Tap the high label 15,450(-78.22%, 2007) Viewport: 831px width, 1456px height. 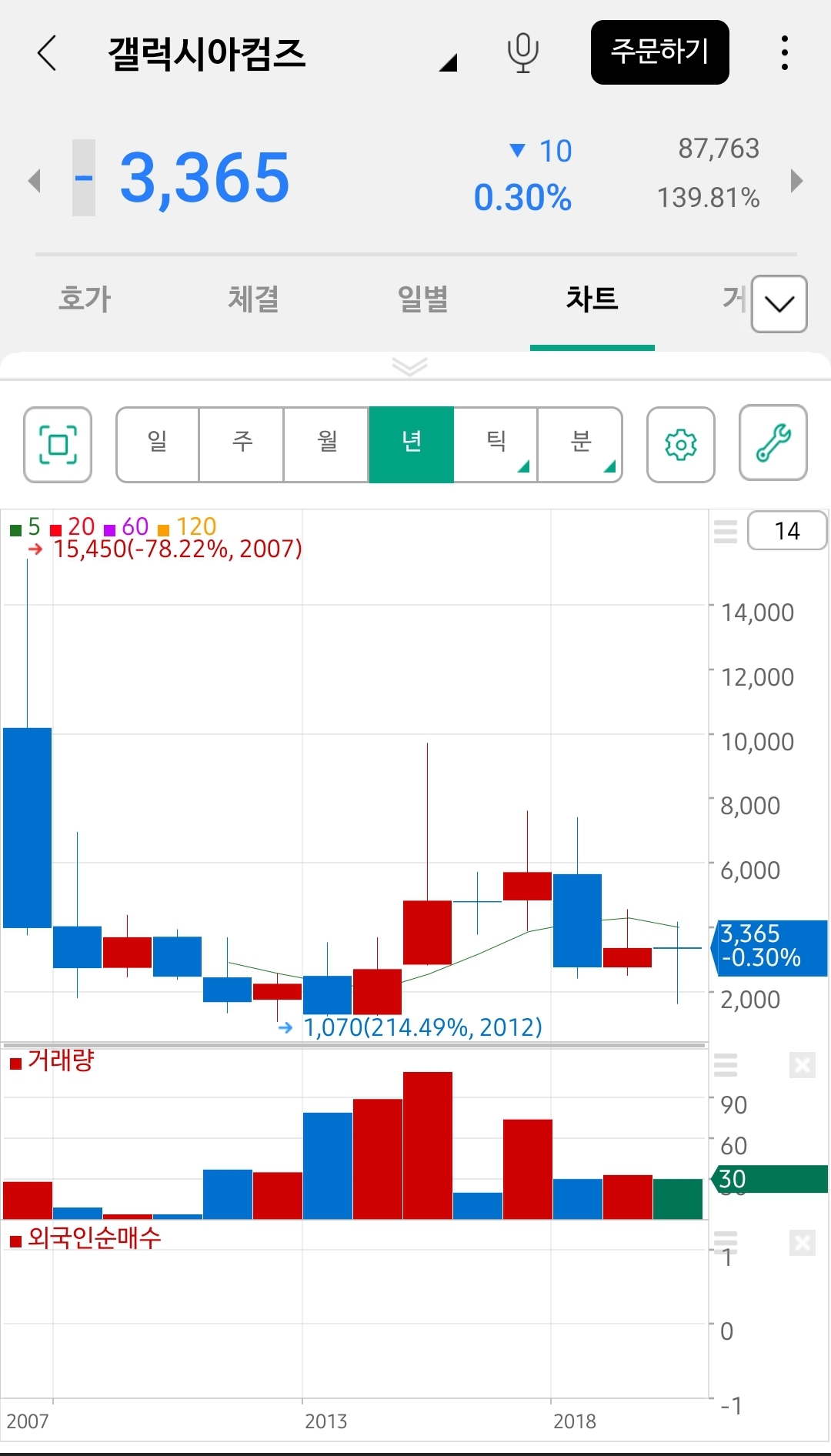point(178,549)
